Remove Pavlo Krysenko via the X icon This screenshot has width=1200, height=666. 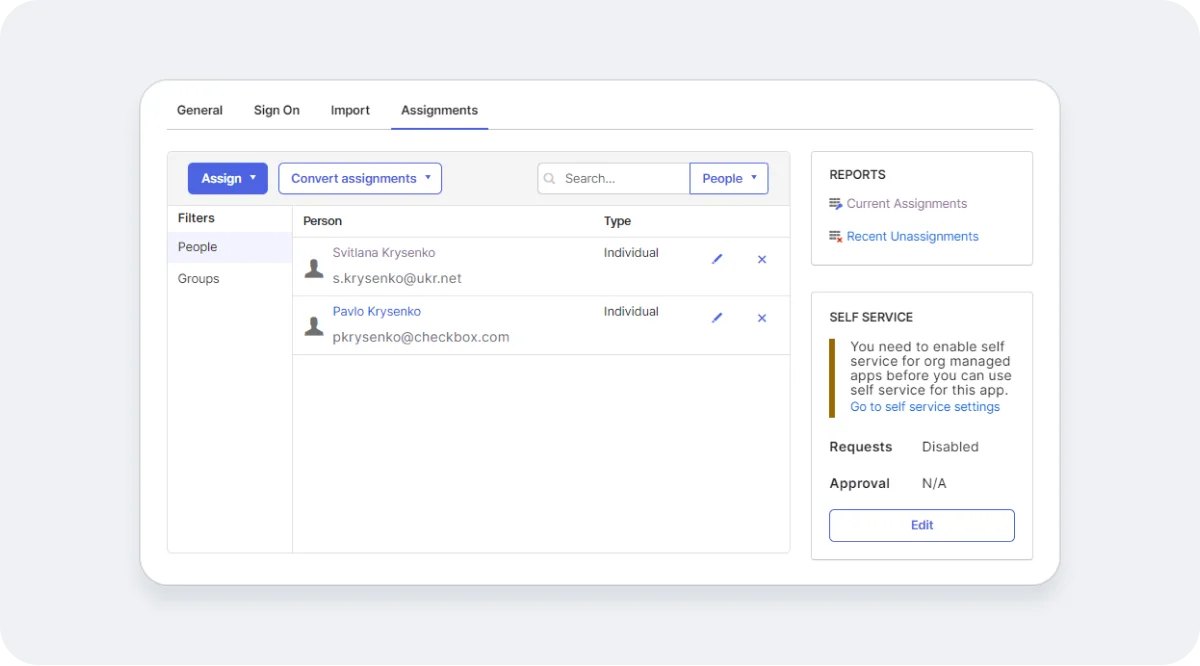pos(761,317)
